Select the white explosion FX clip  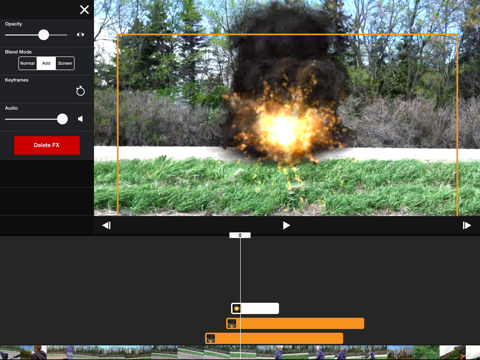255,308
